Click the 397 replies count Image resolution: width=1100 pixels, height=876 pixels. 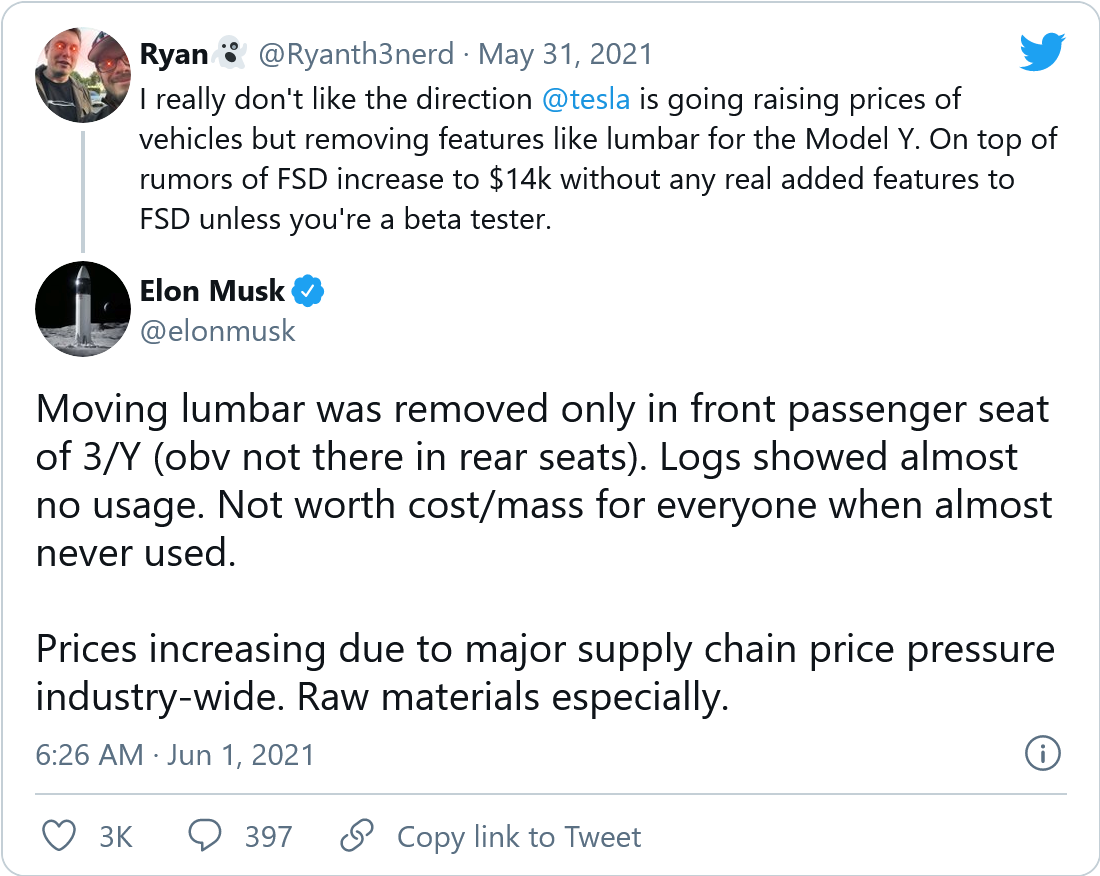coord(269,836)
